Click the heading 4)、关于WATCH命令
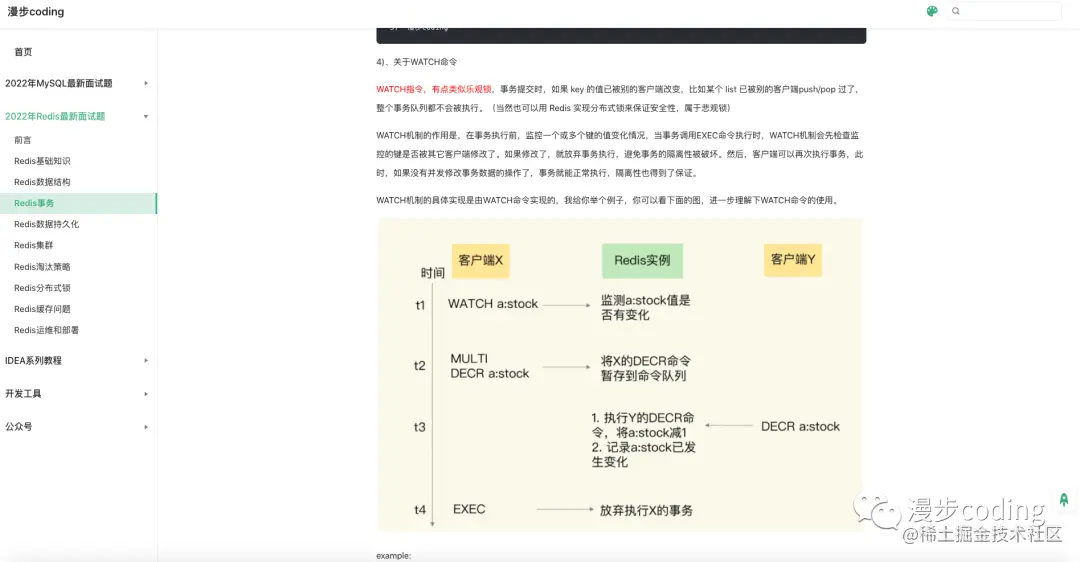 click(416, 62)
